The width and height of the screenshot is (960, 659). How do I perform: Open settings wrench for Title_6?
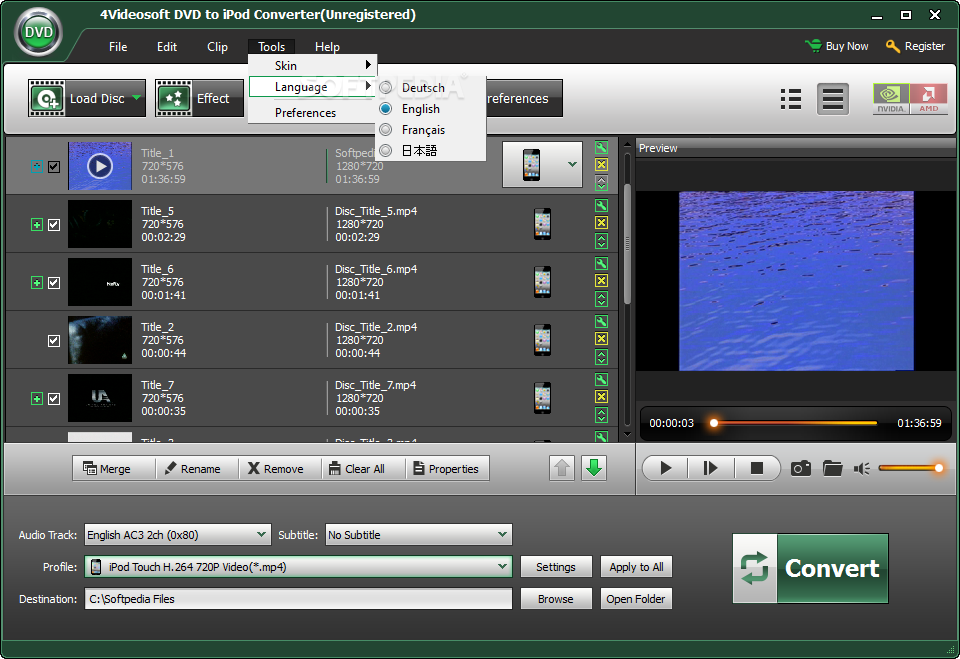pos(601,263)
